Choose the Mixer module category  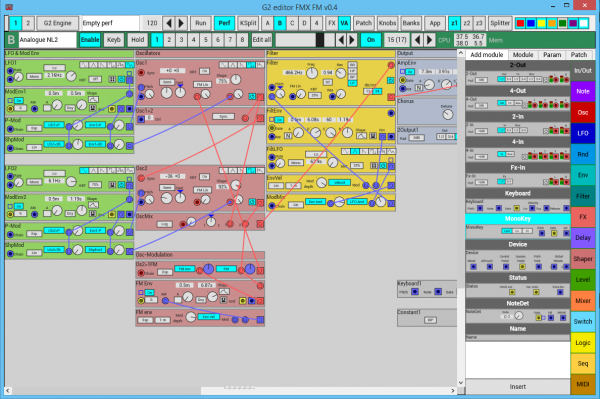click(583, 301)
